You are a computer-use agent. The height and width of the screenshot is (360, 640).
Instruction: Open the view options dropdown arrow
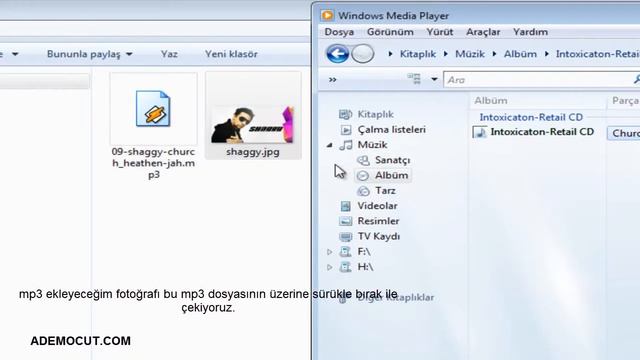pyautogui.click(x=434, y=79)
